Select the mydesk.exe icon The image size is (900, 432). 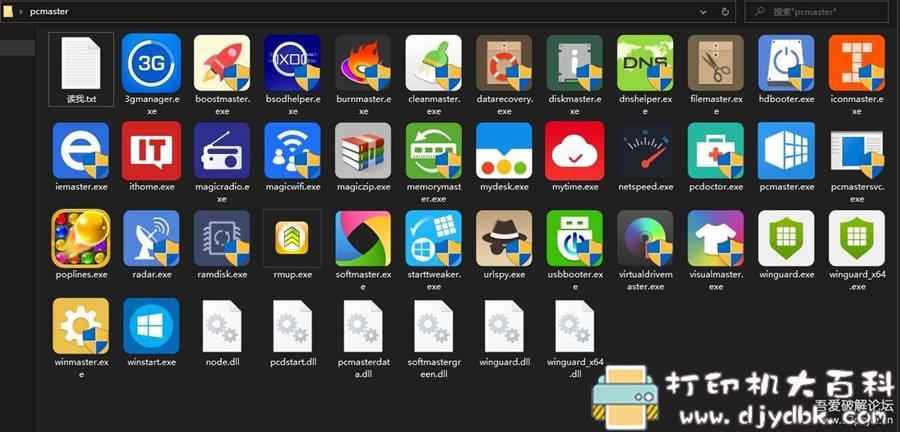coord(504,150)
